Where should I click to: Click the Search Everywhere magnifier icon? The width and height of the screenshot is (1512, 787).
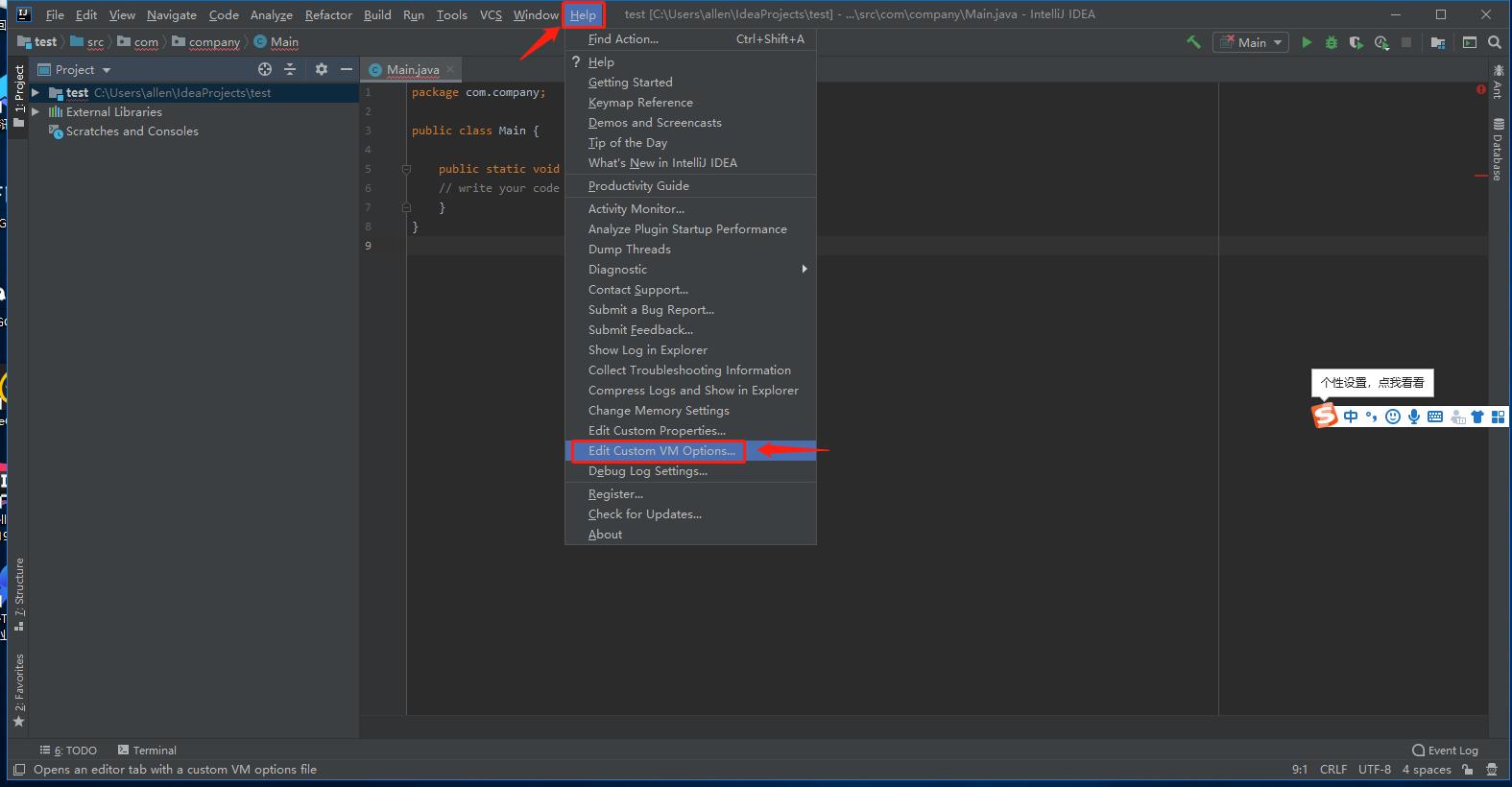click(x=1494, y=42)
